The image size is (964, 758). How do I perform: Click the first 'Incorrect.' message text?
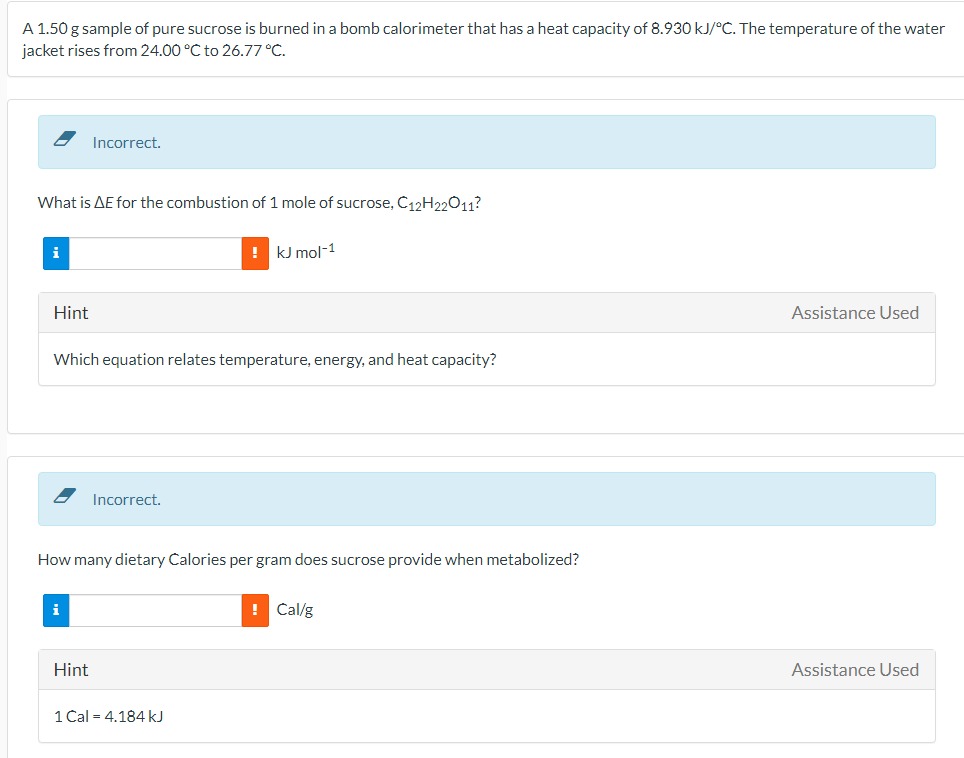coord(127,143)
